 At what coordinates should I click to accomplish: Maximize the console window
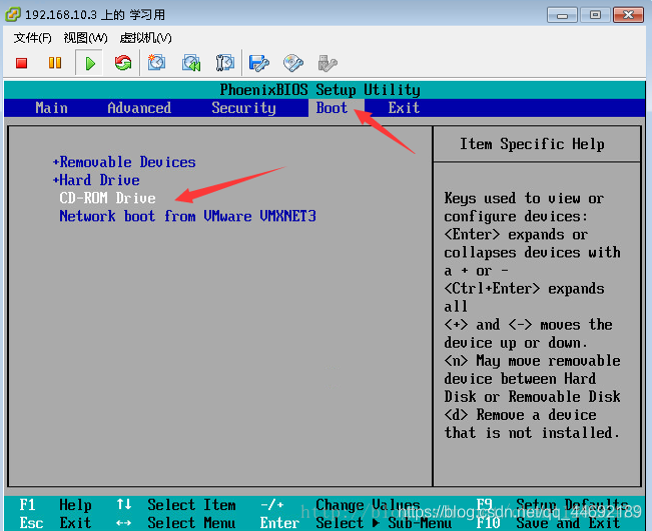595,15
